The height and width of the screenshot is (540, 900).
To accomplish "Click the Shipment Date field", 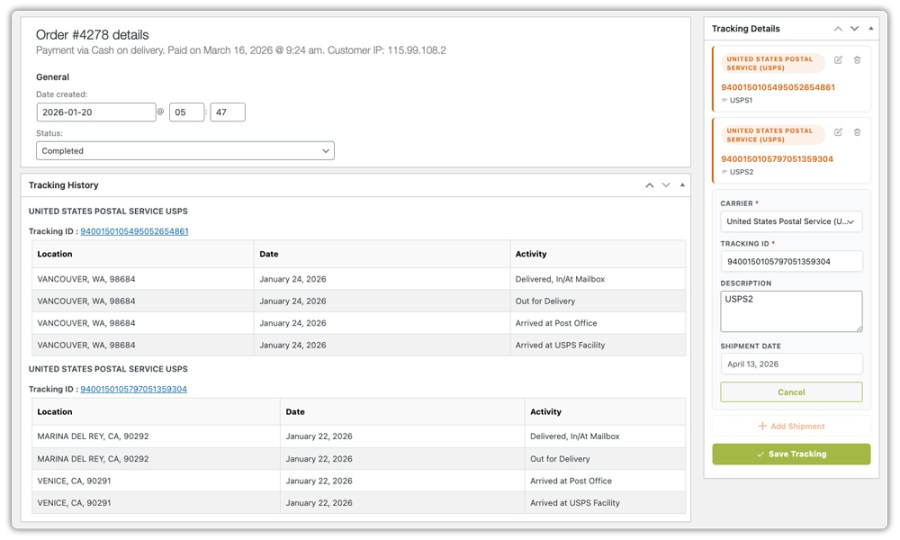I will 791,364.
